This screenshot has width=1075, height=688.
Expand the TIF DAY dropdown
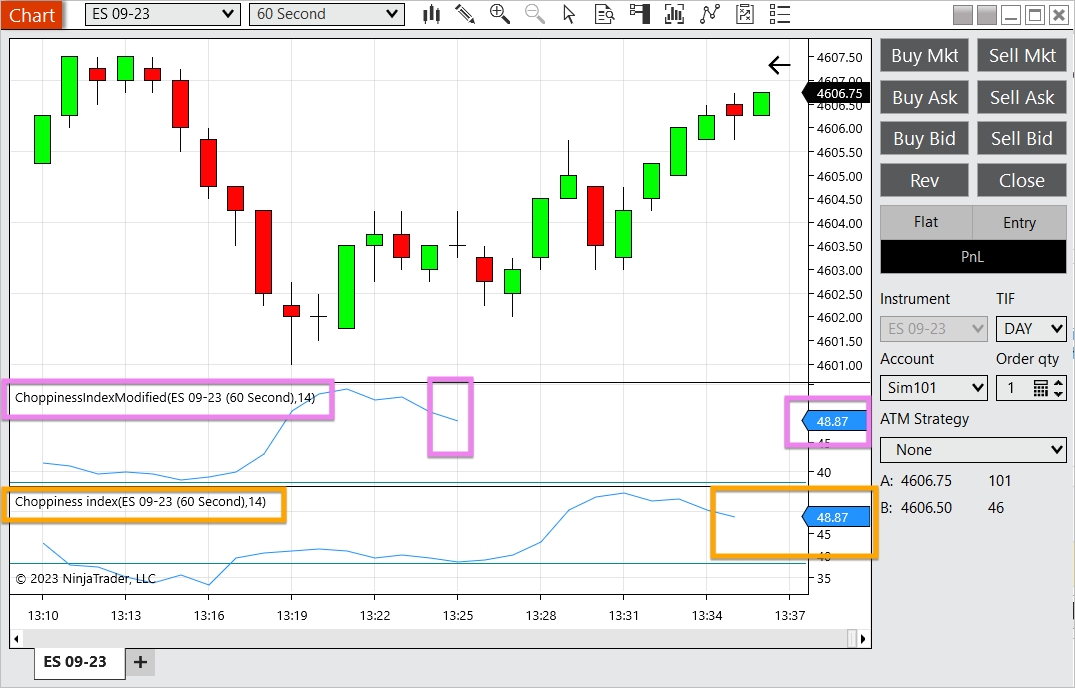(x=1031, y=329)
